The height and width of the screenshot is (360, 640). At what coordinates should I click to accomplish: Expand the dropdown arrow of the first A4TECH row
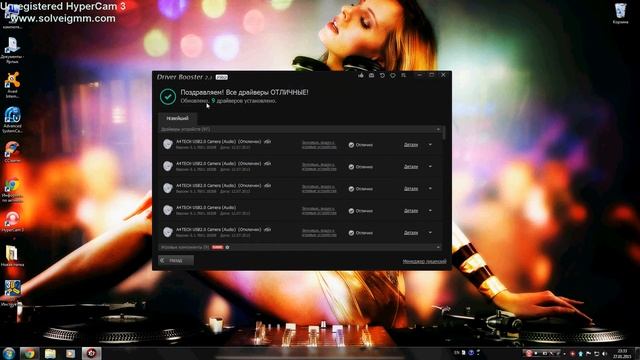point(430,144)
